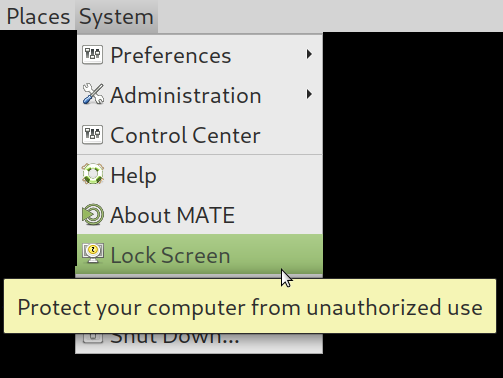Screen dimensions: 503x378
Task: Expand the Preferences submenu arrow
Action: point(309,54)
